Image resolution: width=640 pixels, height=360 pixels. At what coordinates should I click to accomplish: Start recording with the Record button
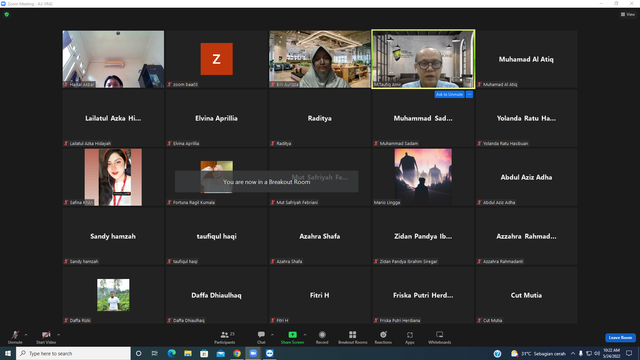click(x=322, y=337)
